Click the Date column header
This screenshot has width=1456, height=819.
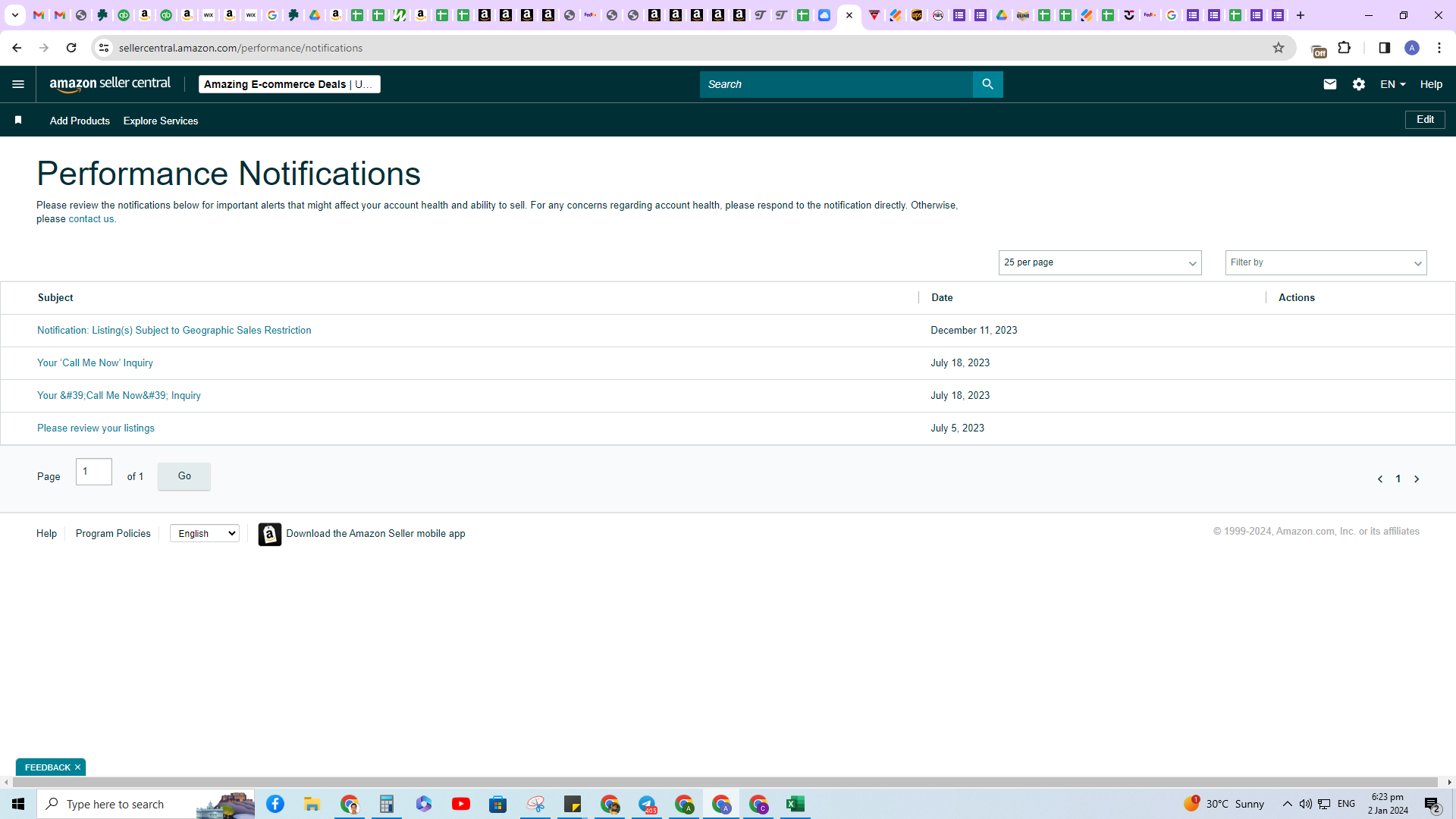point(942,297)
